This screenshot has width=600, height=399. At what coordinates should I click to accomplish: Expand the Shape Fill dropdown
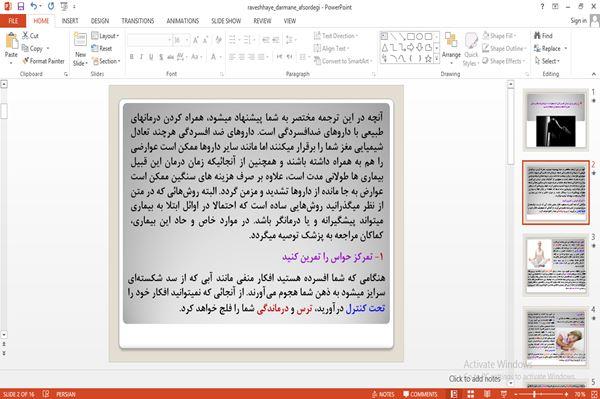(x=499, y=36)
